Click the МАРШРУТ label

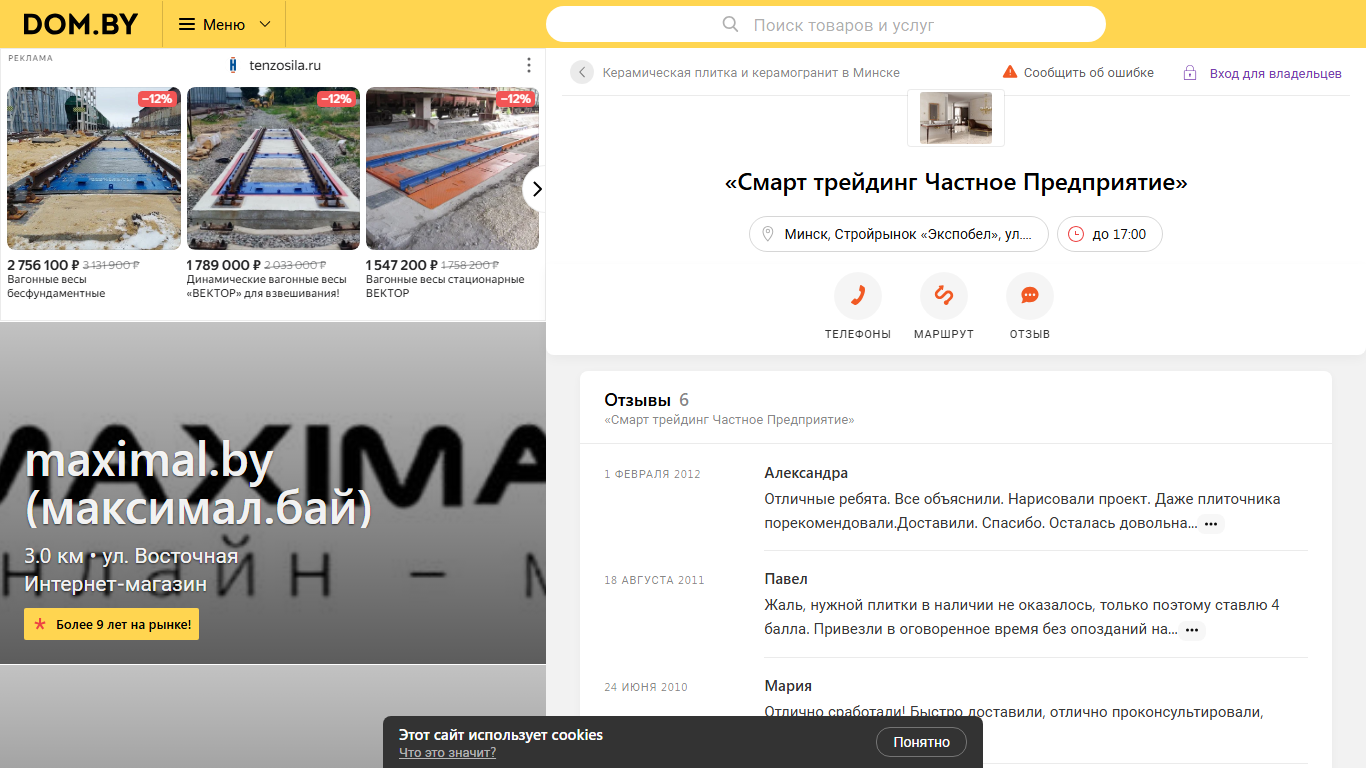tap(944, 334)
